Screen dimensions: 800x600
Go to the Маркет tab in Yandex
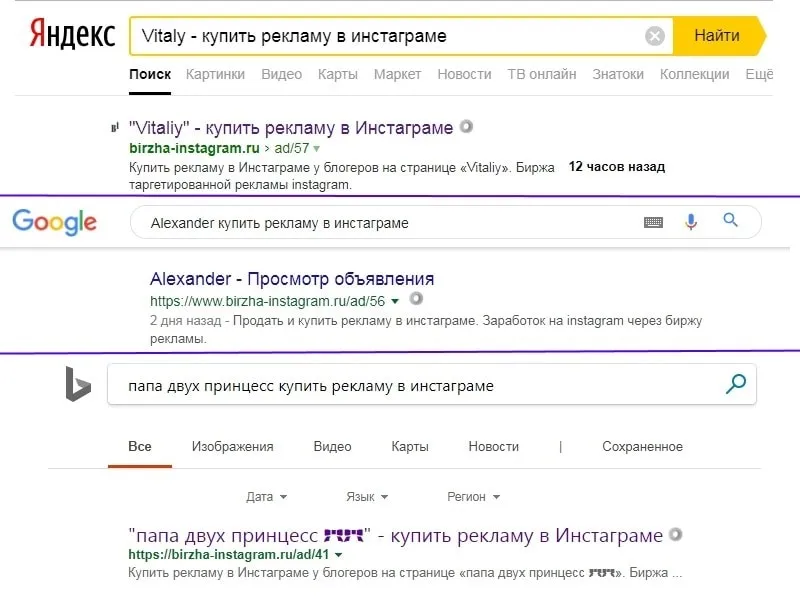pos(397,74)
